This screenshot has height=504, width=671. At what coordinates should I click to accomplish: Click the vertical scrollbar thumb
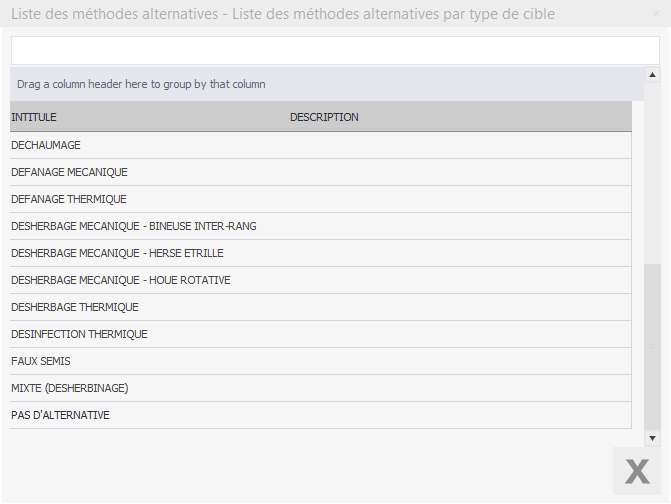(653, 347)
